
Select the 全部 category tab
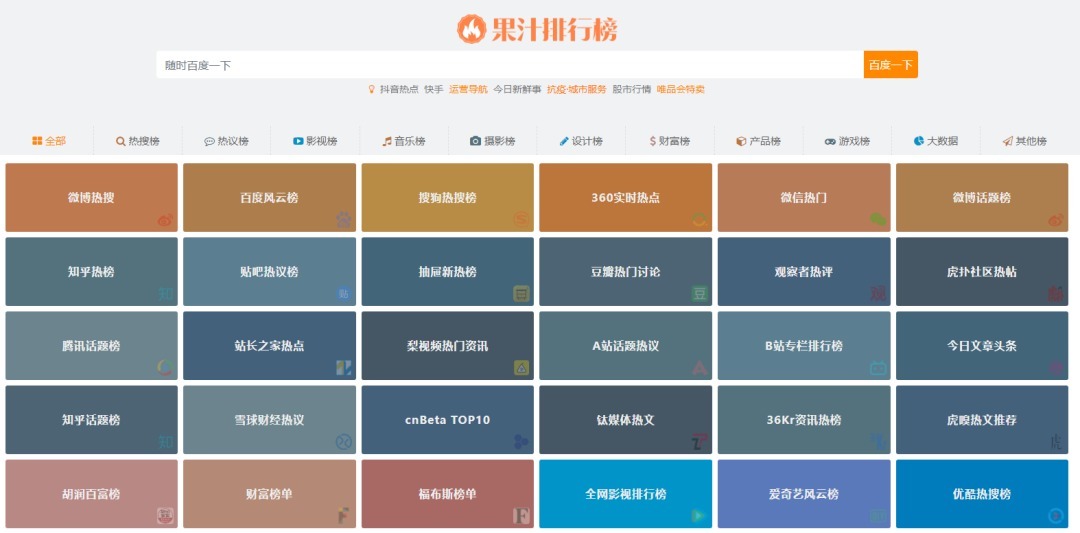pos(49,141)
